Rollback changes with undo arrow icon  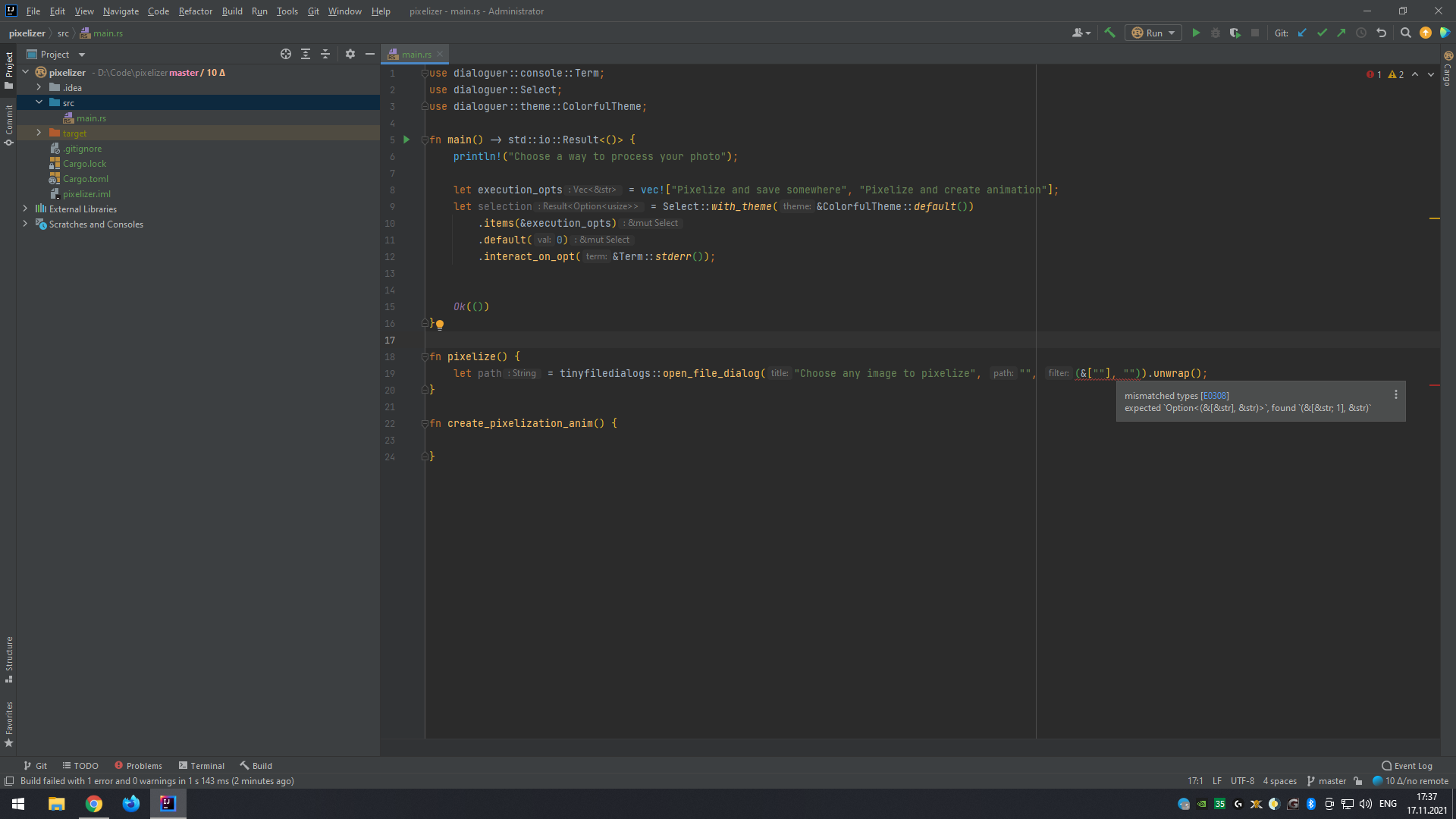click(1381, 33)
